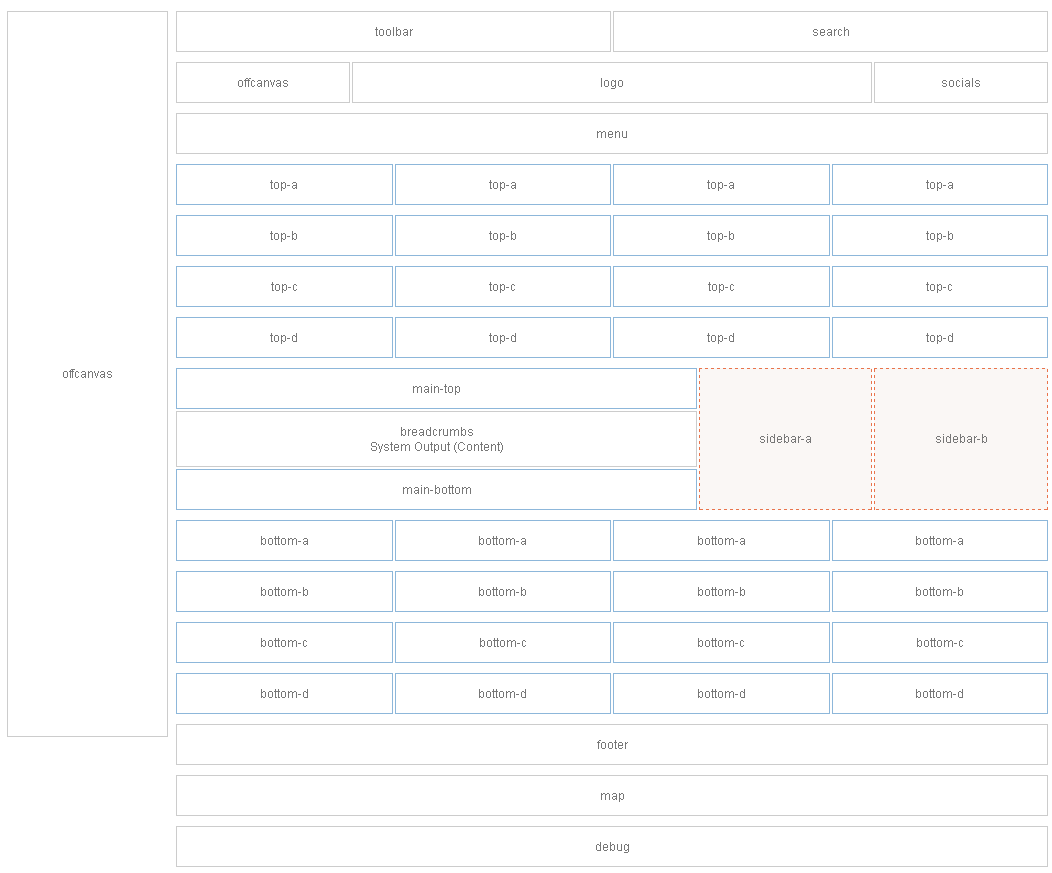Open the debug position at the bottom
This screenshot has height=873, width=1052.
pos(611,846)
